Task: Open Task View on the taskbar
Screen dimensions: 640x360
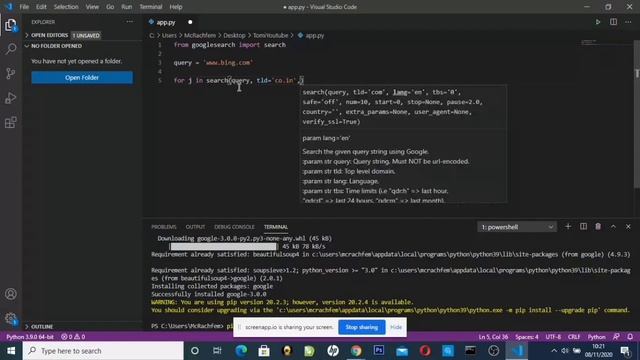Action: pos(217,351)
